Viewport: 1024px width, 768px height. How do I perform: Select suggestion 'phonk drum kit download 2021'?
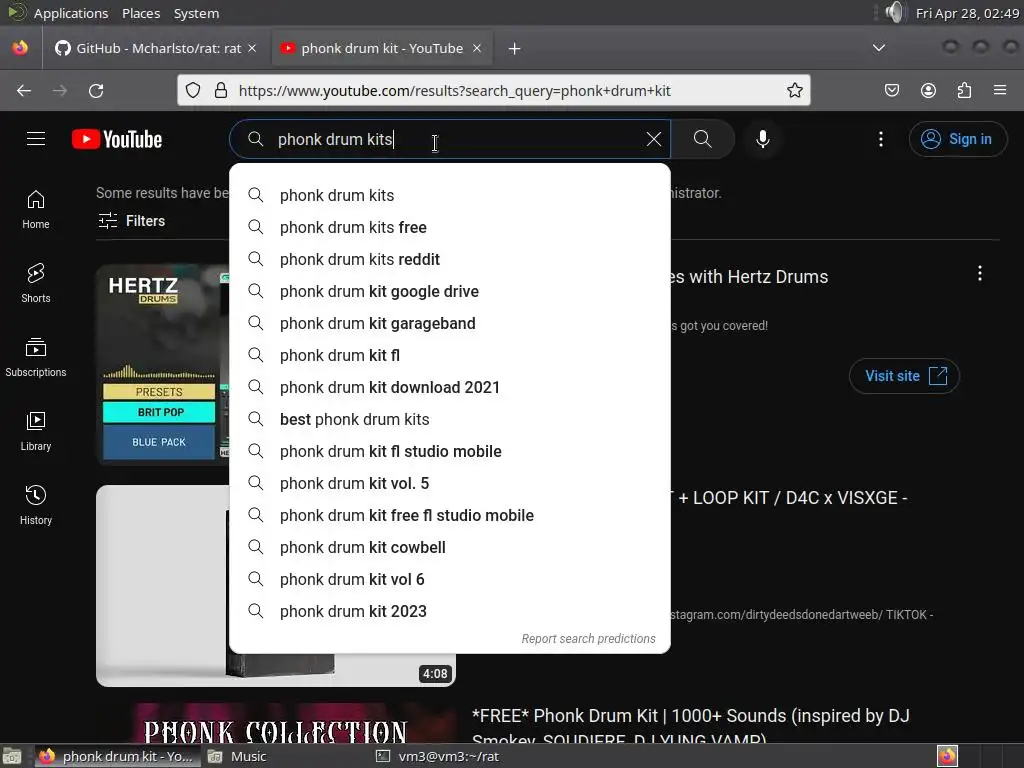click(450, 387)
